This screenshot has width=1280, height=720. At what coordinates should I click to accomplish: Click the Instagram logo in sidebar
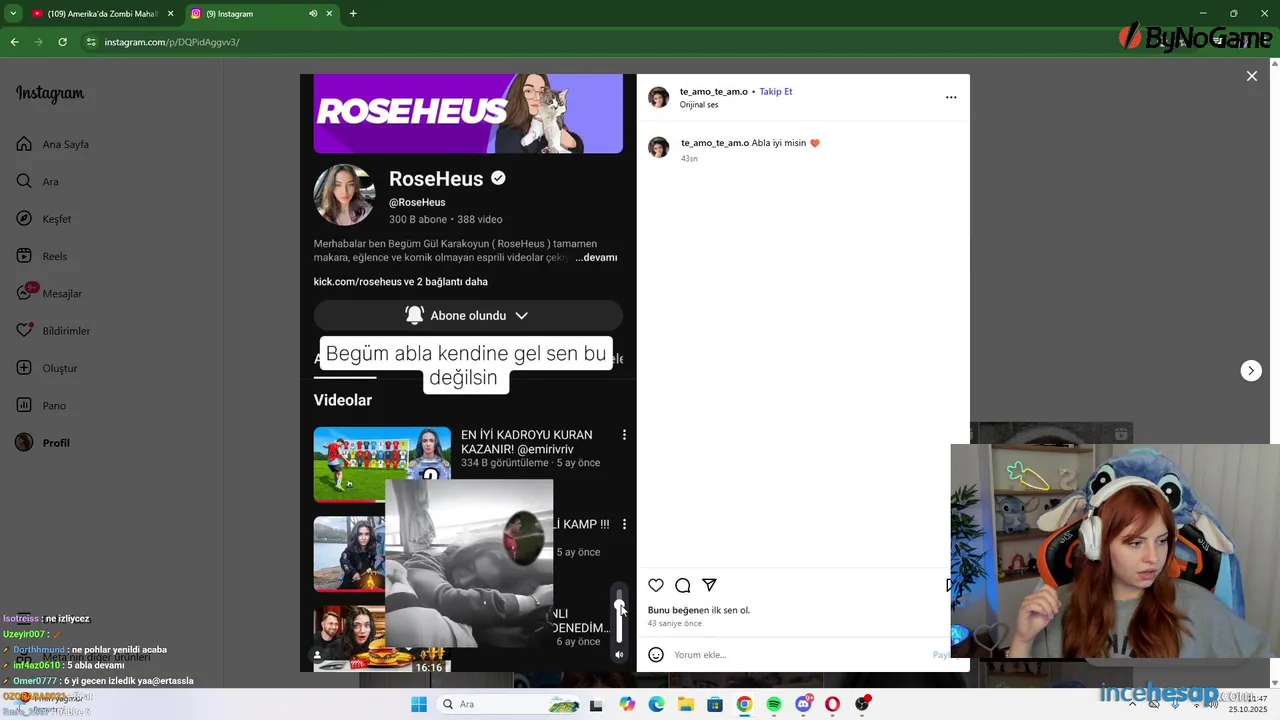click(x=50, y=93)
